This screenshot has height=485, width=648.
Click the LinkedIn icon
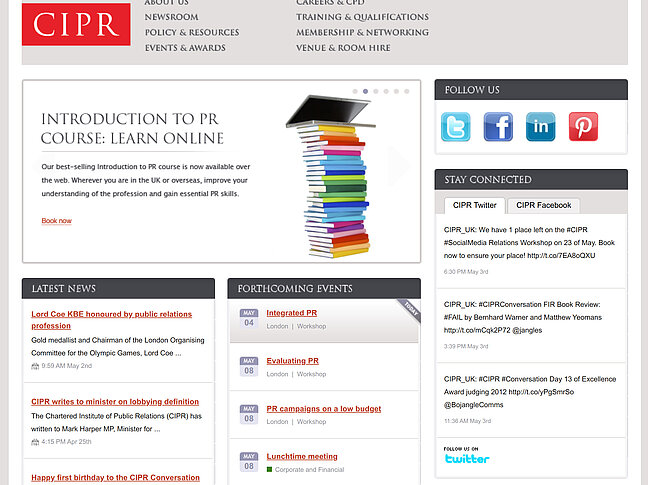(x=541, y=127)
